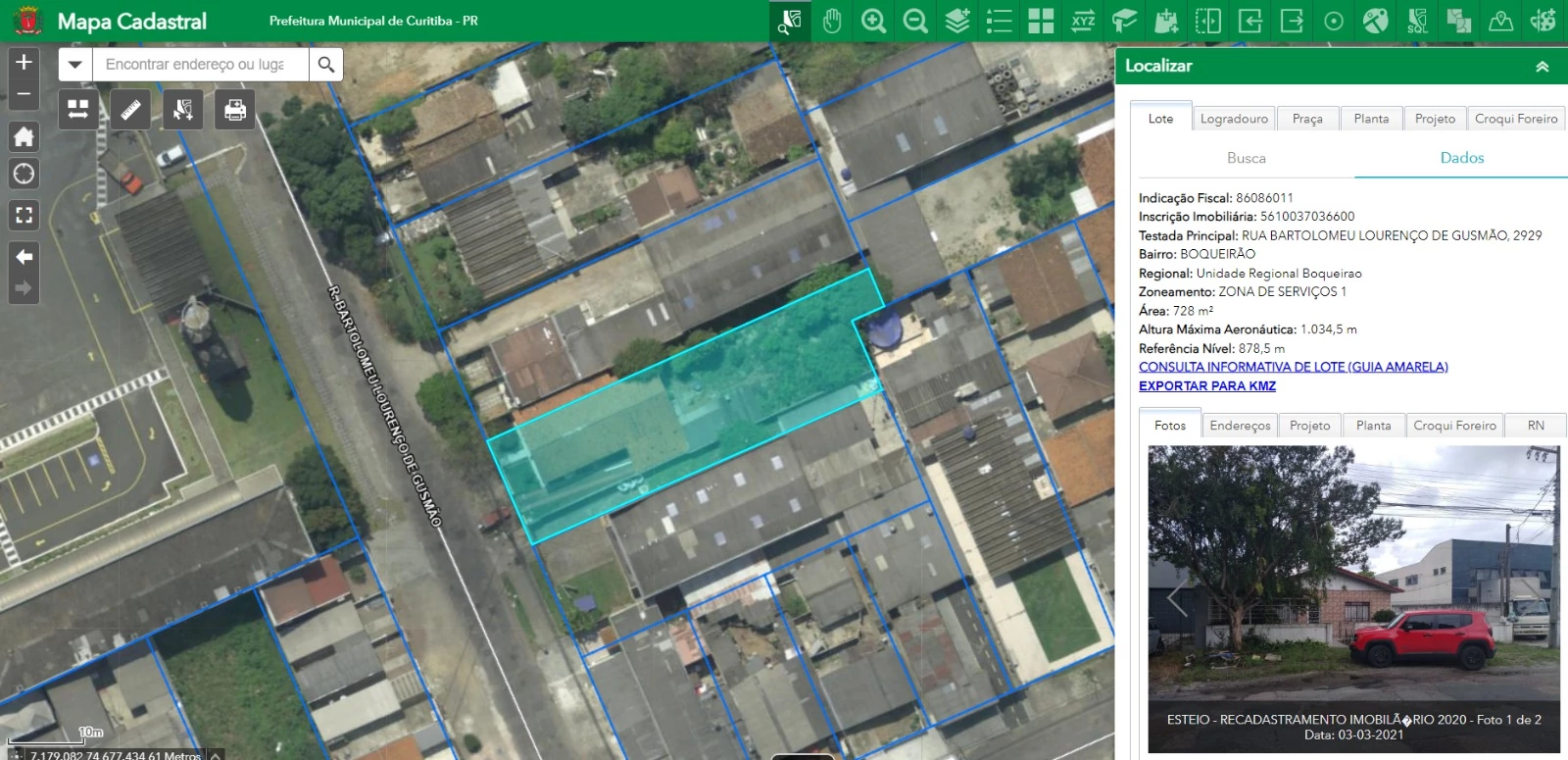The image size is (1568, 760).
Task: Click the Mapa Cadastral title logo
Action: [x=131, y=21]
